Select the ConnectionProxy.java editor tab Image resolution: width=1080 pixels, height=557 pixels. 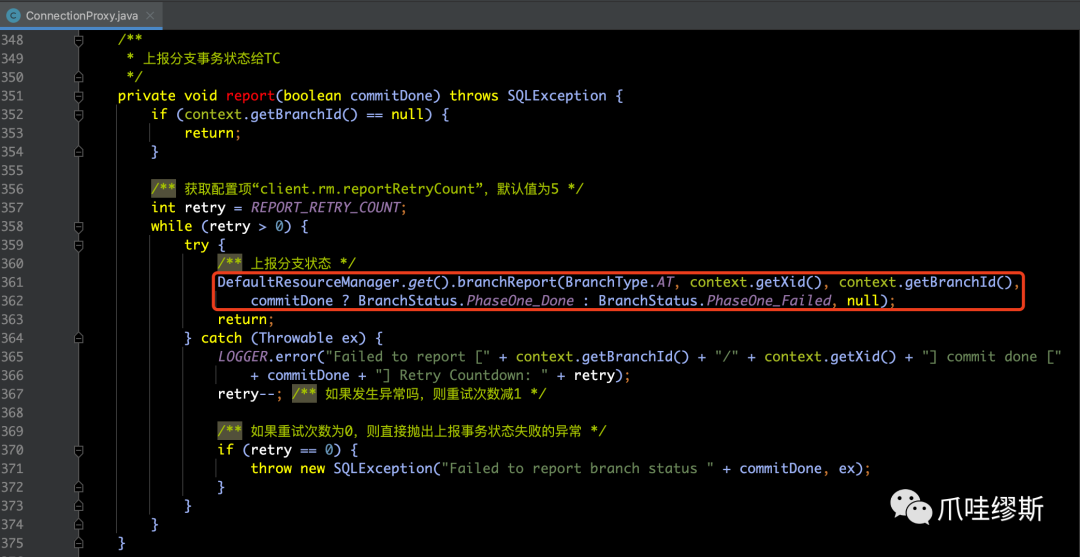click(81, 14)
